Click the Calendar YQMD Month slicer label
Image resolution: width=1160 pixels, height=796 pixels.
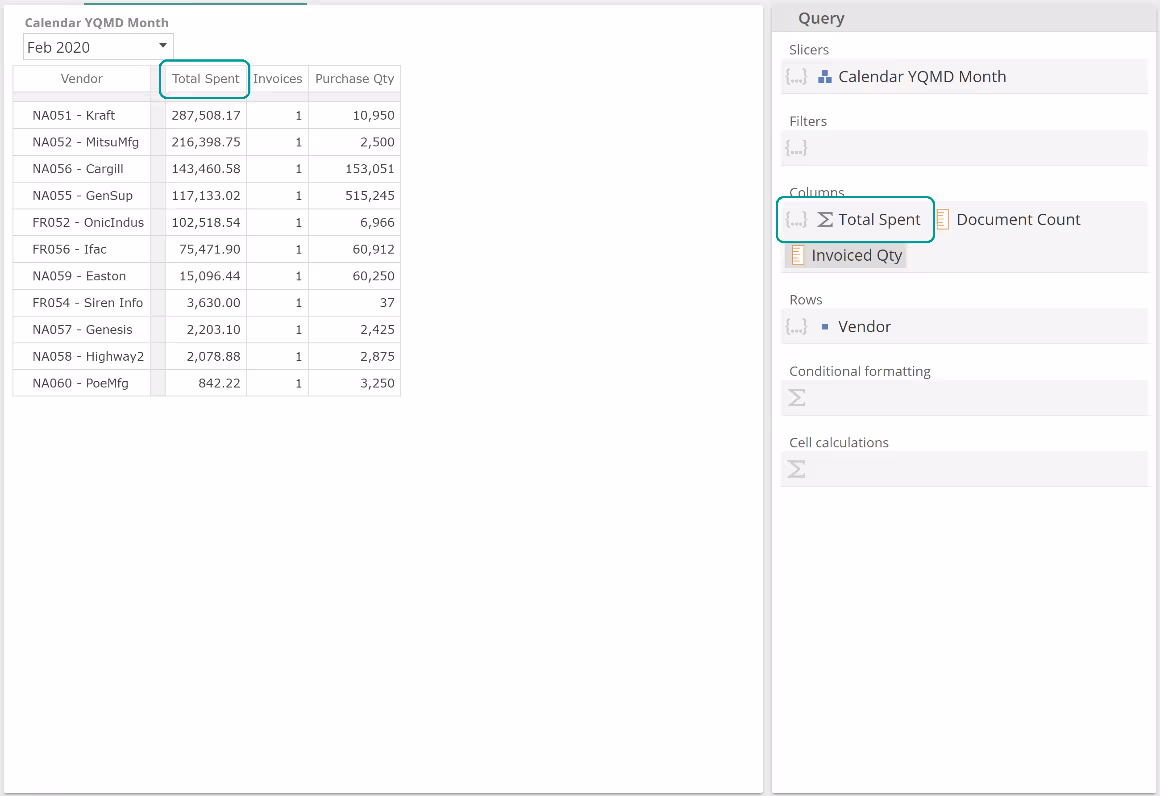click(921, 77)
